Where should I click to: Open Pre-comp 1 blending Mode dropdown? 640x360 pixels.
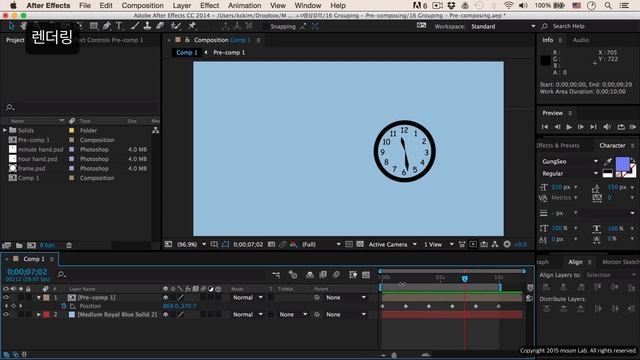coord(248,298)
